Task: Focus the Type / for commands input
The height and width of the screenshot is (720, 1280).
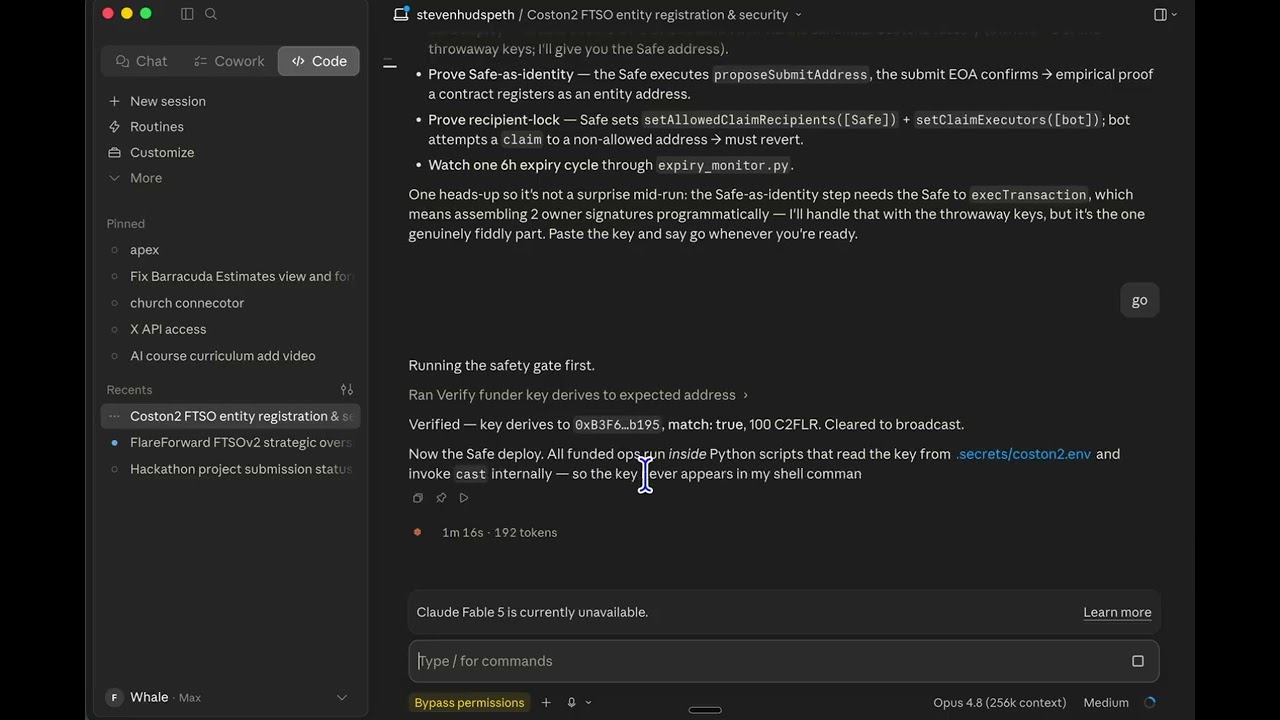Action: (770, 661)
